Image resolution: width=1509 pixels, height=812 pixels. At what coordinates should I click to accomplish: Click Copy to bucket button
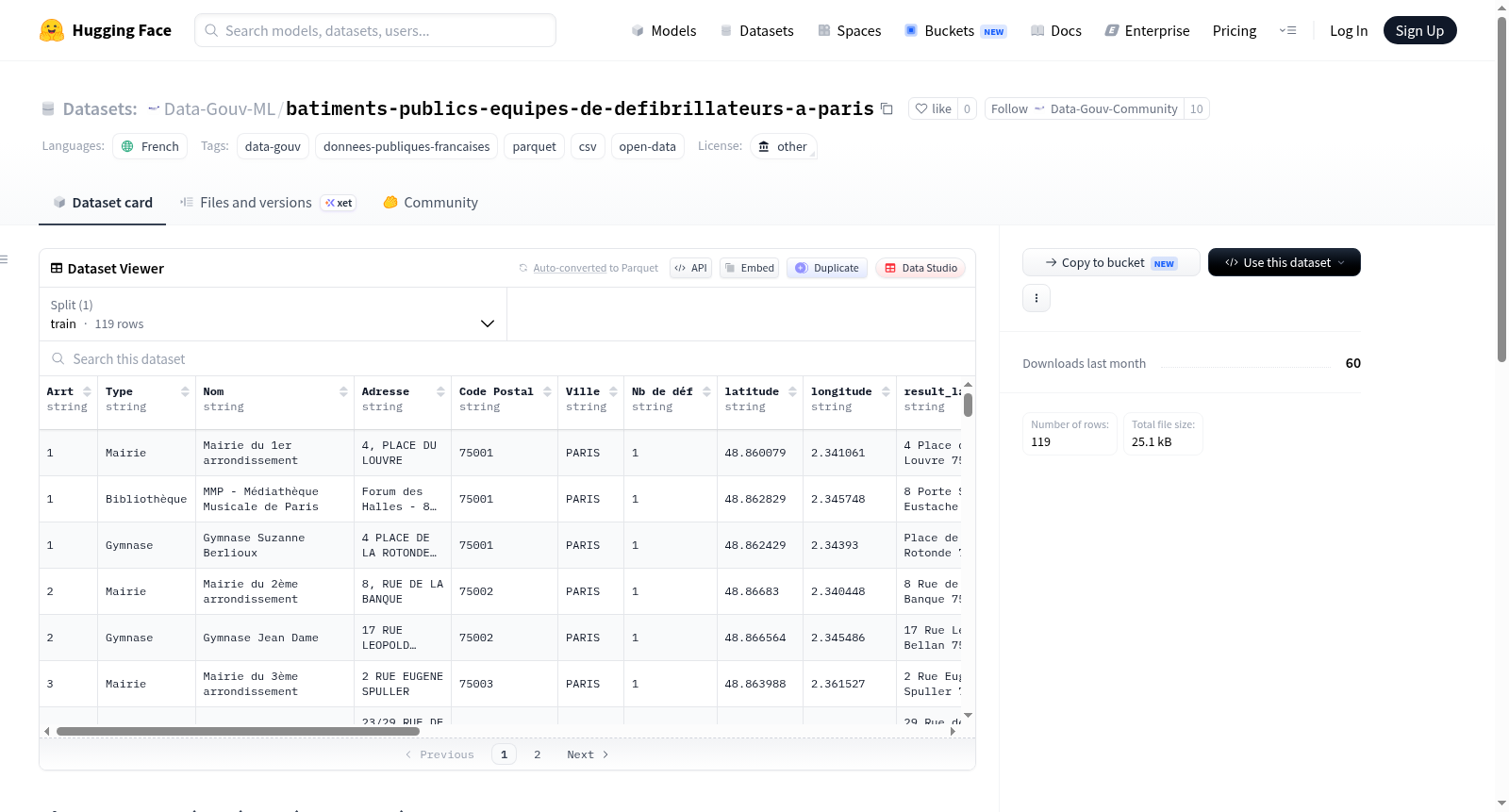coord(1111,262)
